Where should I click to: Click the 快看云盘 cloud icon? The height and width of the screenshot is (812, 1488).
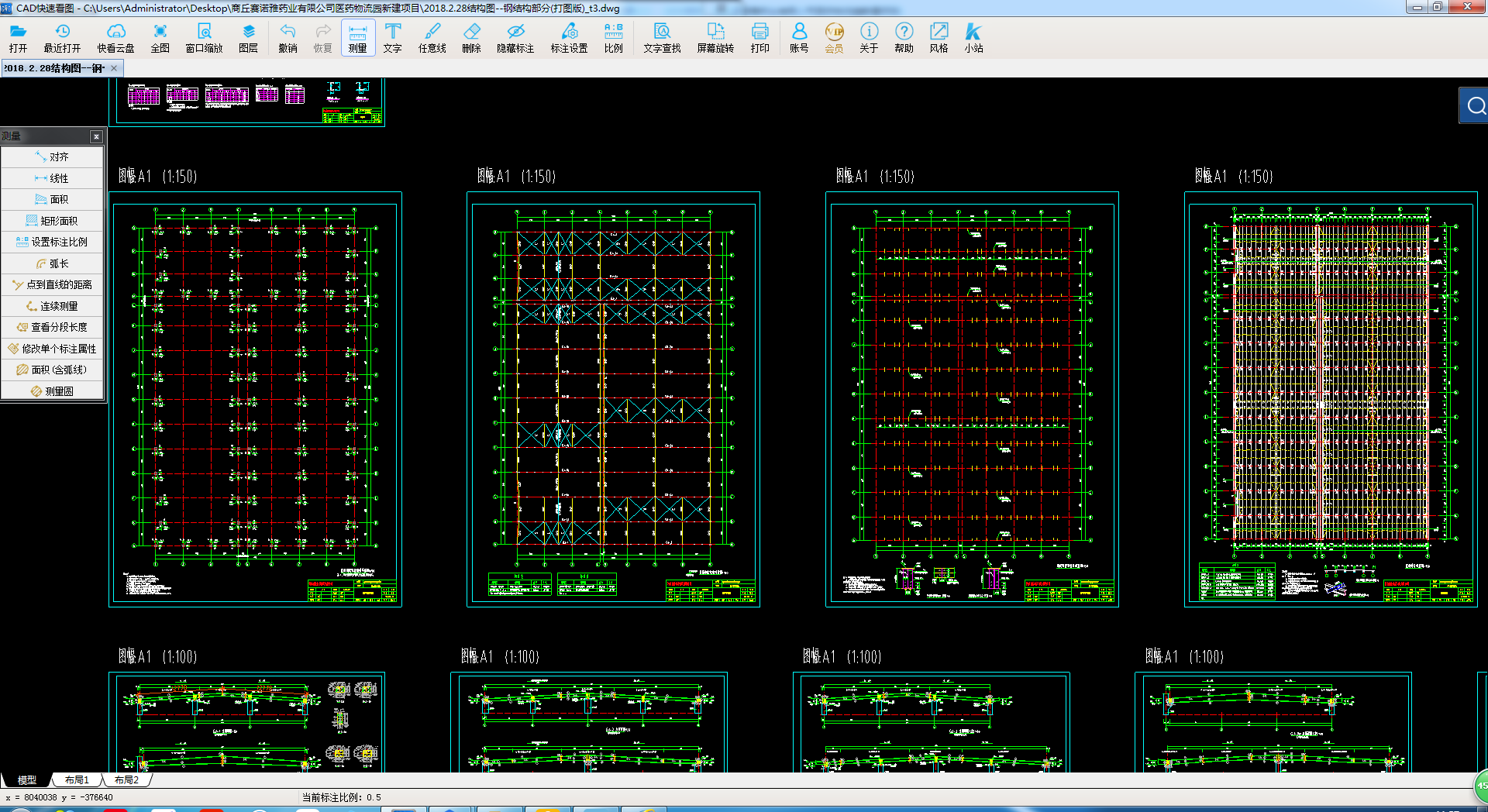[115, 38]
